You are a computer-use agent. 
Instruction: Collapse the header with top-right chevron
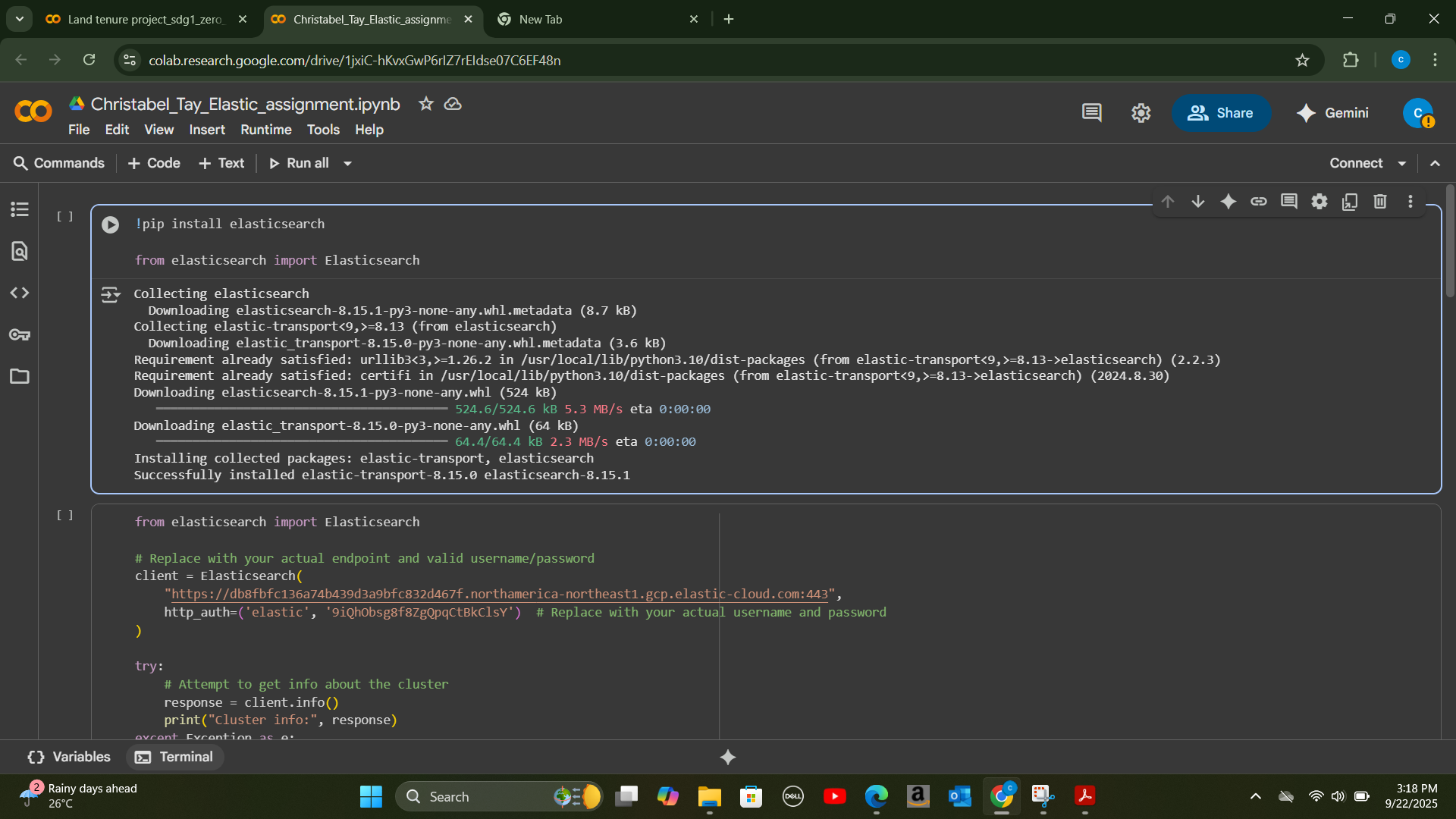coord(1435,163)
